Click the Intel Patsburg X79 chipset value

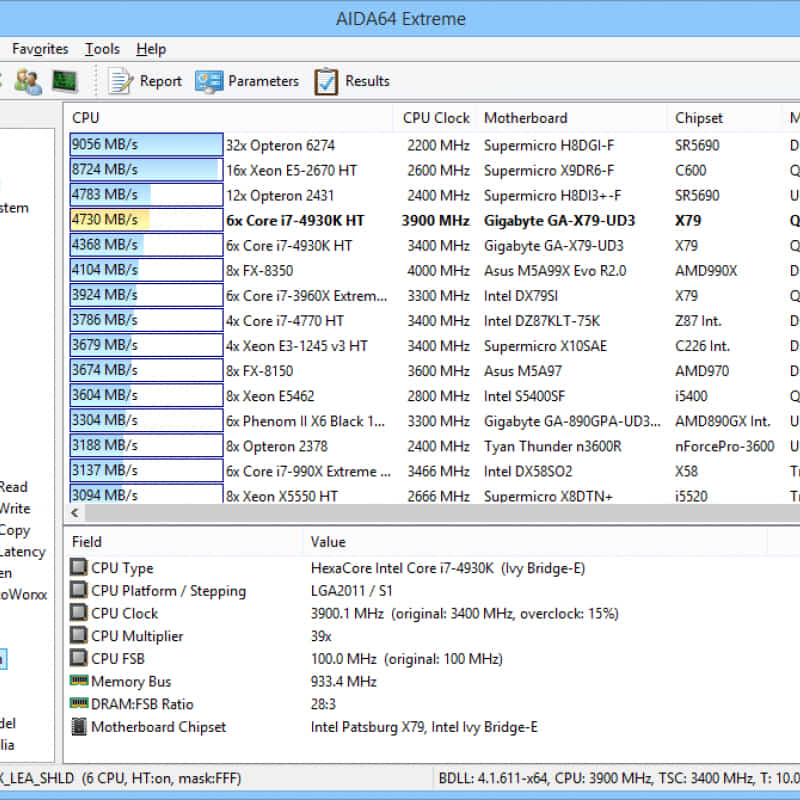[424, 727]
